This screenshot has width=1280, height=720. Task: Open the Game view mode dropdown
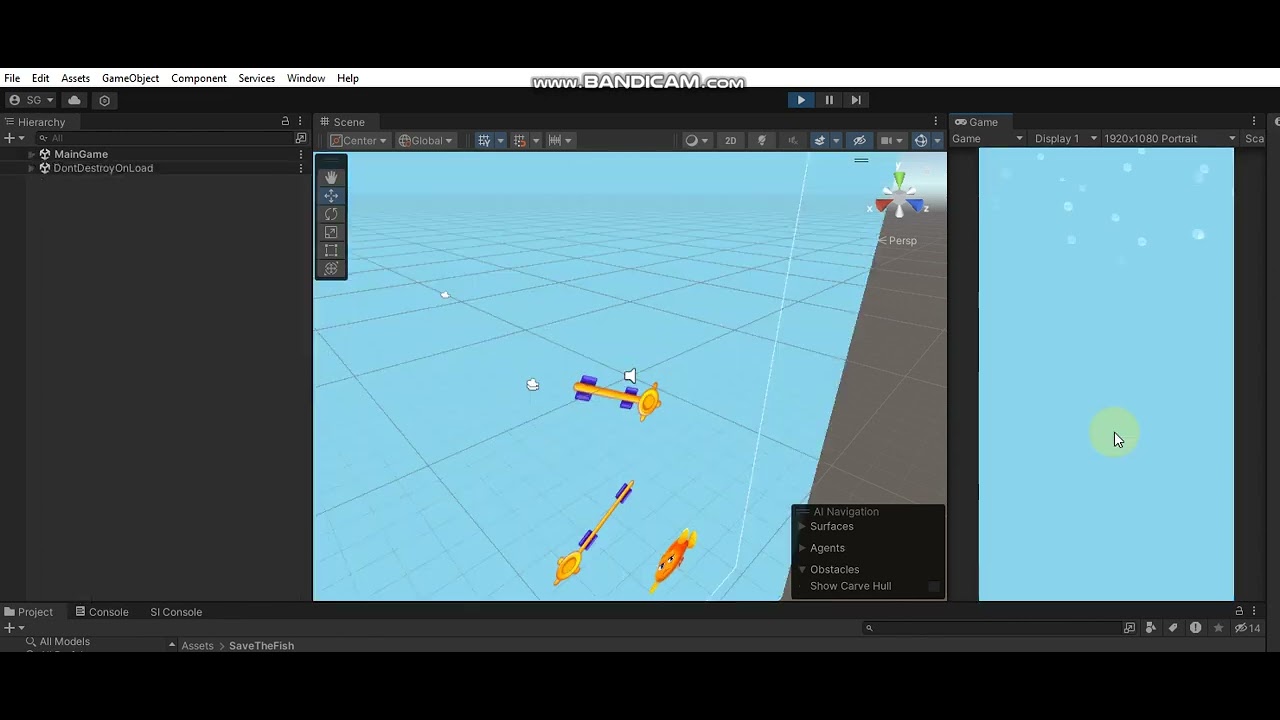click(x=988, y=138)
